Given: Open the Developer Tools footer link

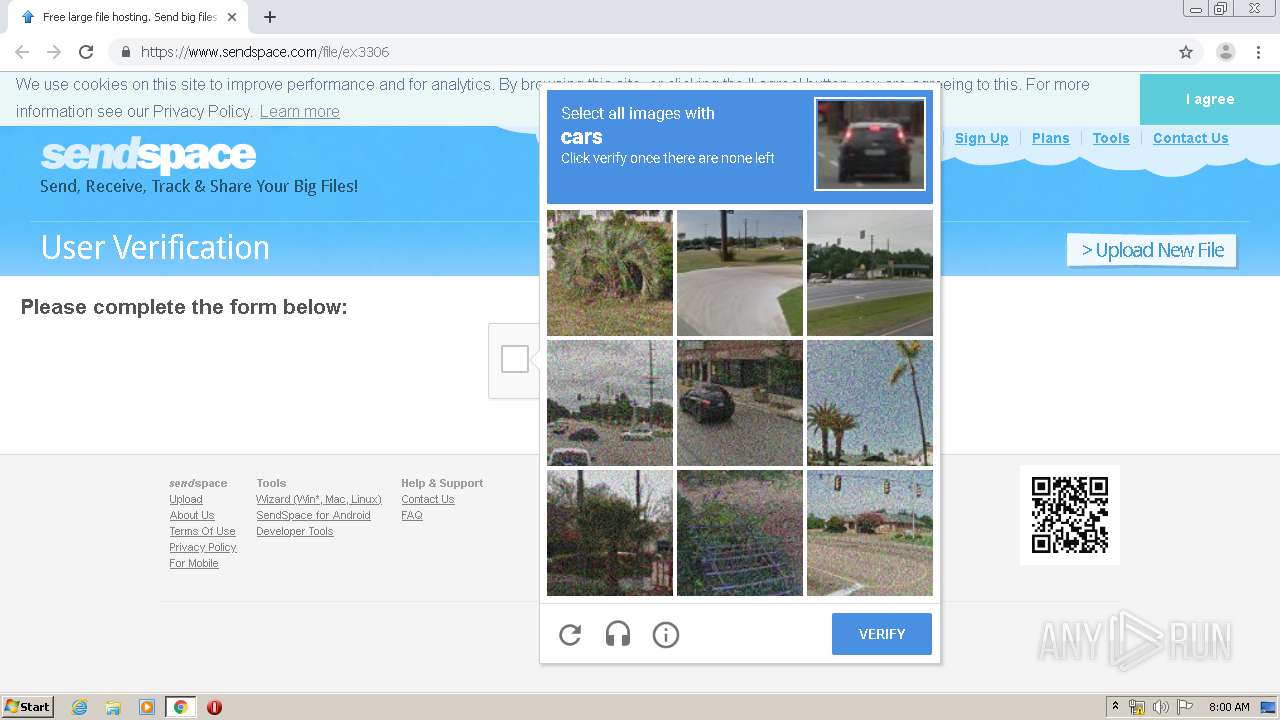Looking at the screenshot, I should pos(295,531).
